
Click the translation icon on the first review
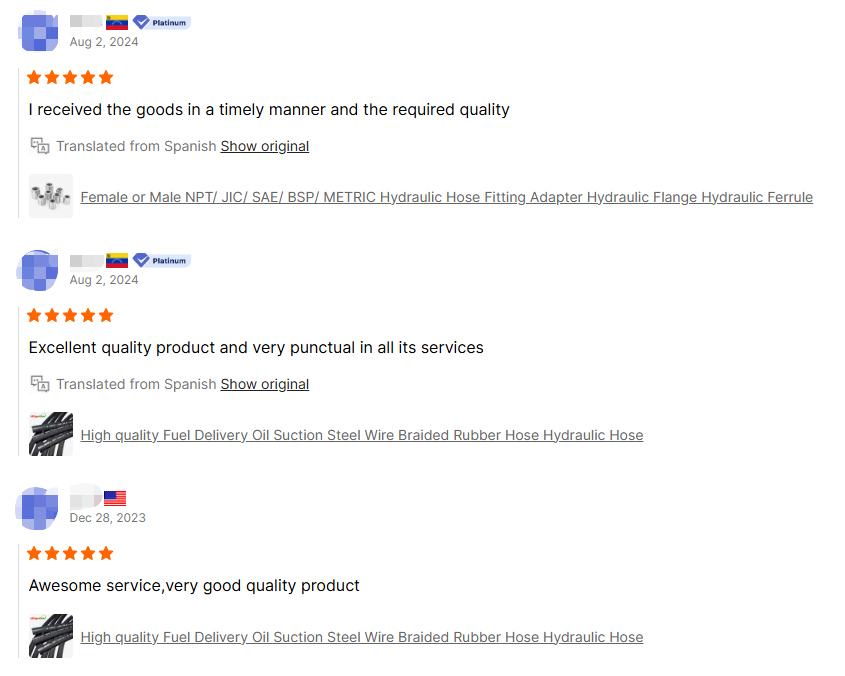tap(40, 146)
